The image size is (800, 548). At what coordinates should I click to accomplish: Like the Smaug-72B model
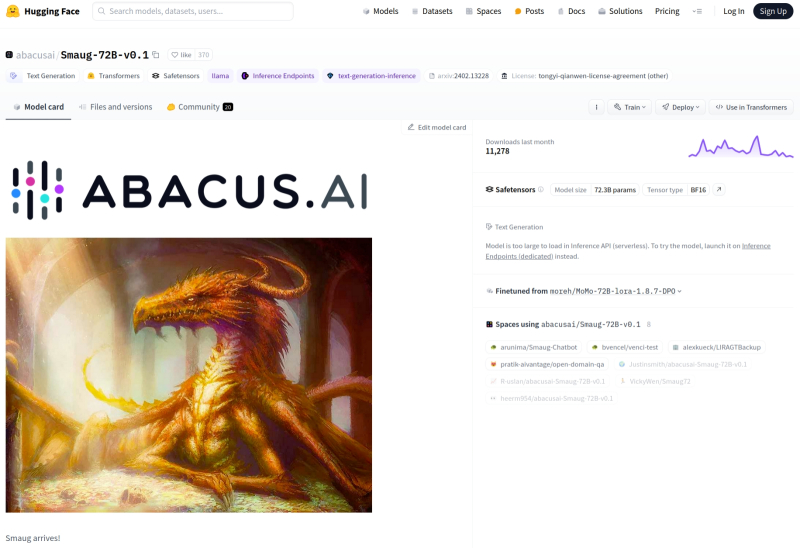[x=181, y=55]
